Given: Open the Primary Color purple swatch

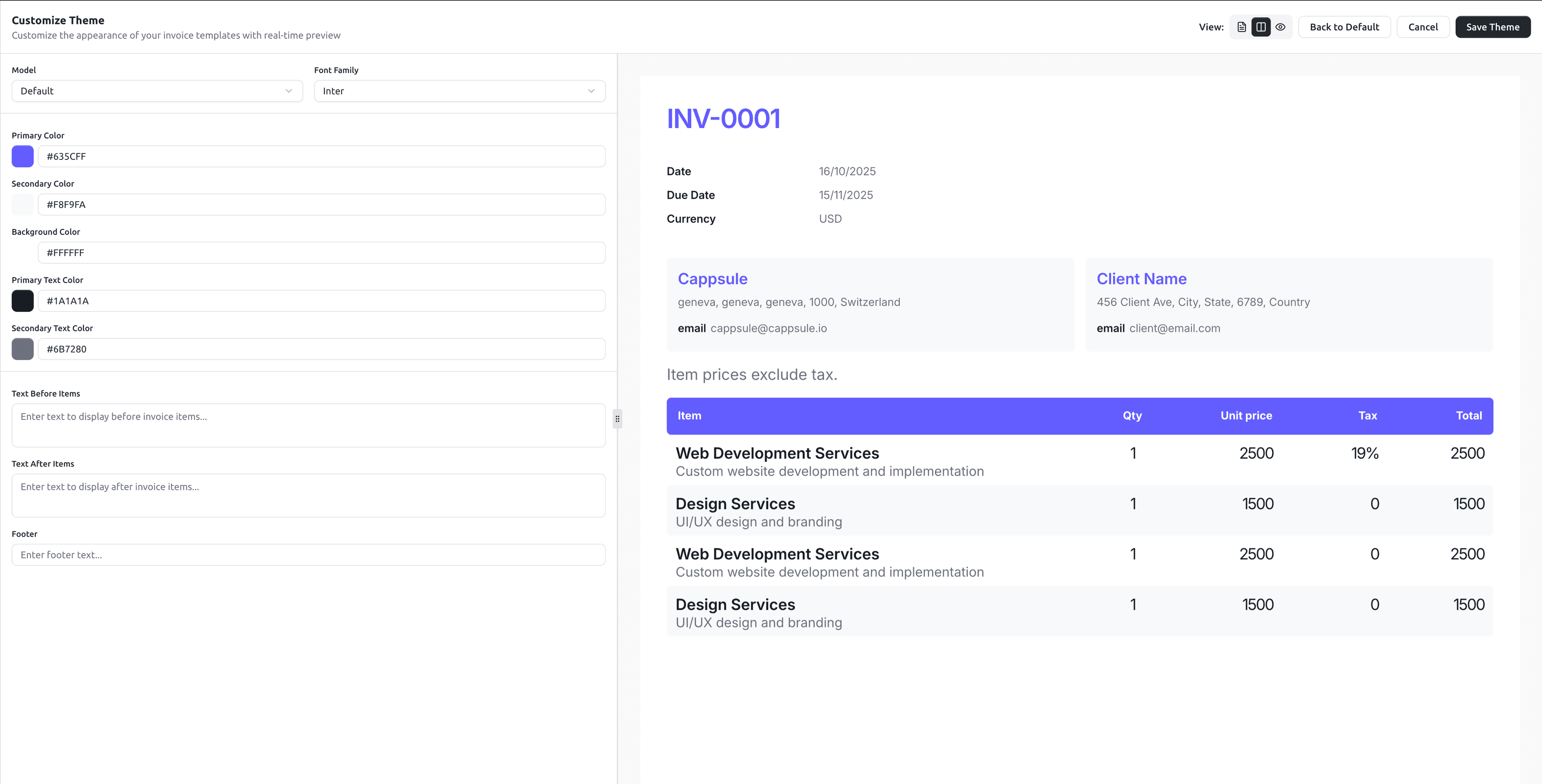Looking at the screenshot, I should click(23, 156).
